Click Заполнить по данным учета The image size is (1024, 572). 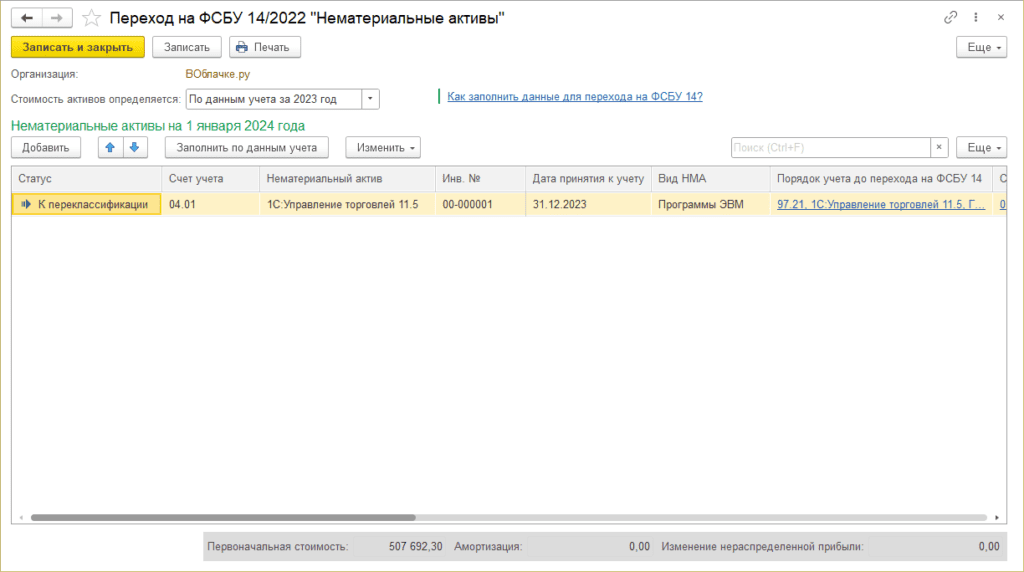click(x=247, y=147)
